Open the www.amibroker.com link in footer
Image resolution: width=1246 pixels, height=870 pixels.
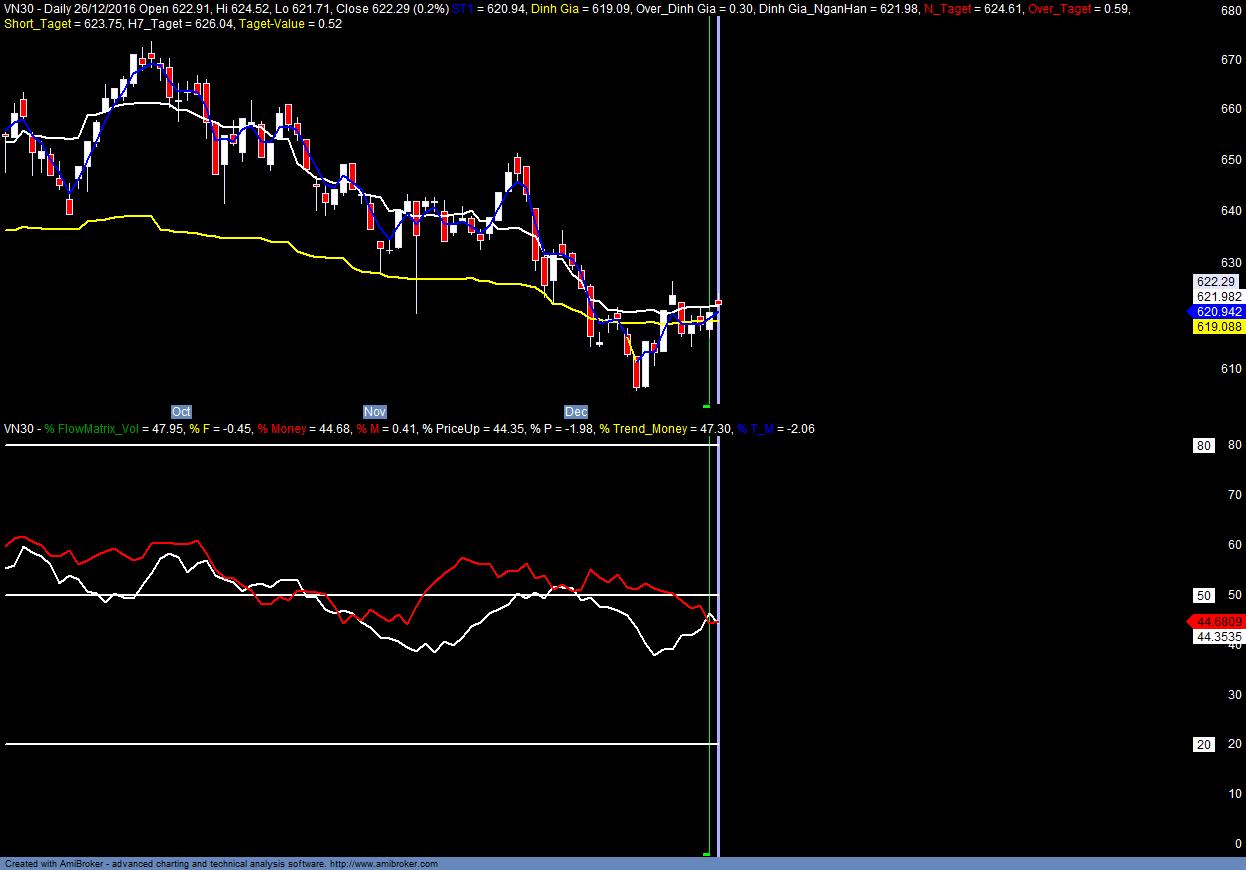383,864
